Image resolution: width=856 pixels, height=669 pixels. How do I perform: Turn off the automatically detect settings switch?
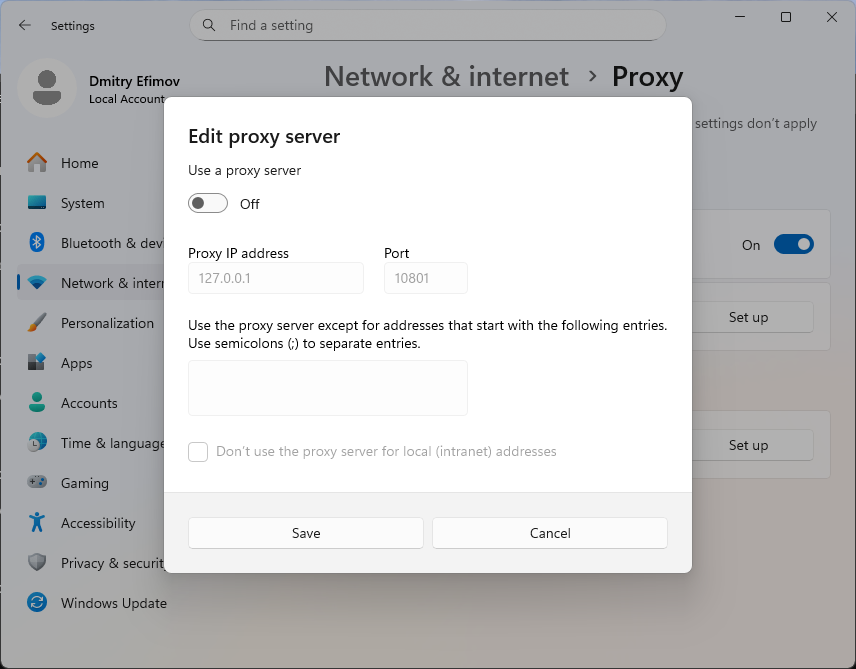pyautogui.click(x=793, y=245)
